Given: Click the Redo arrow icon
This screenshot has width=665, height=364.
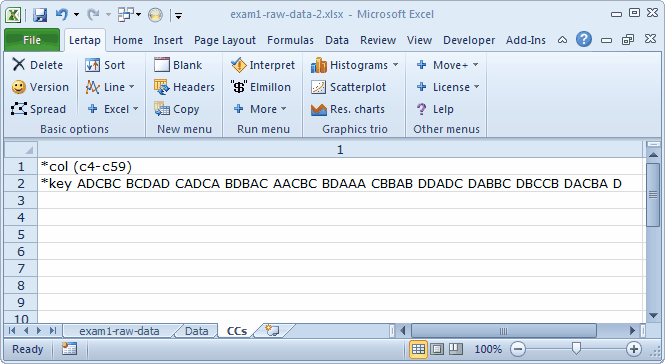Looking at the screenshot, I should pos(93,15).
